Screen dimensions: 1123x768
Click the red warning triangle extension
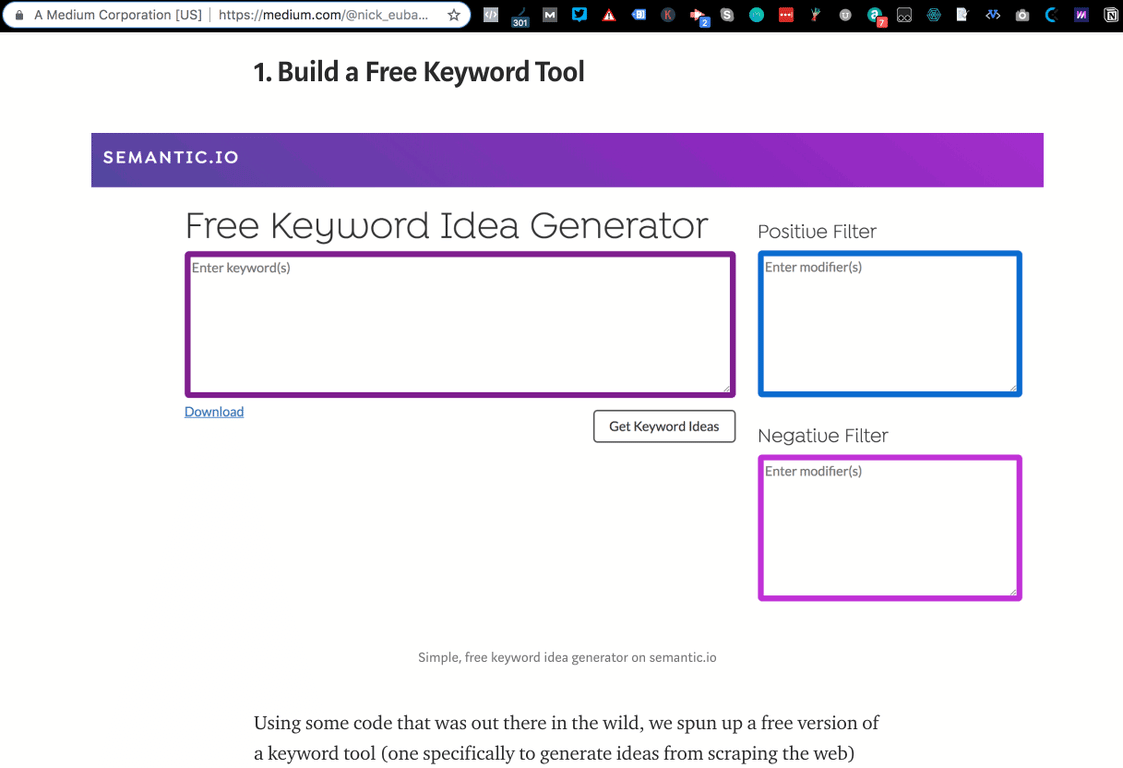click(609, 15)
